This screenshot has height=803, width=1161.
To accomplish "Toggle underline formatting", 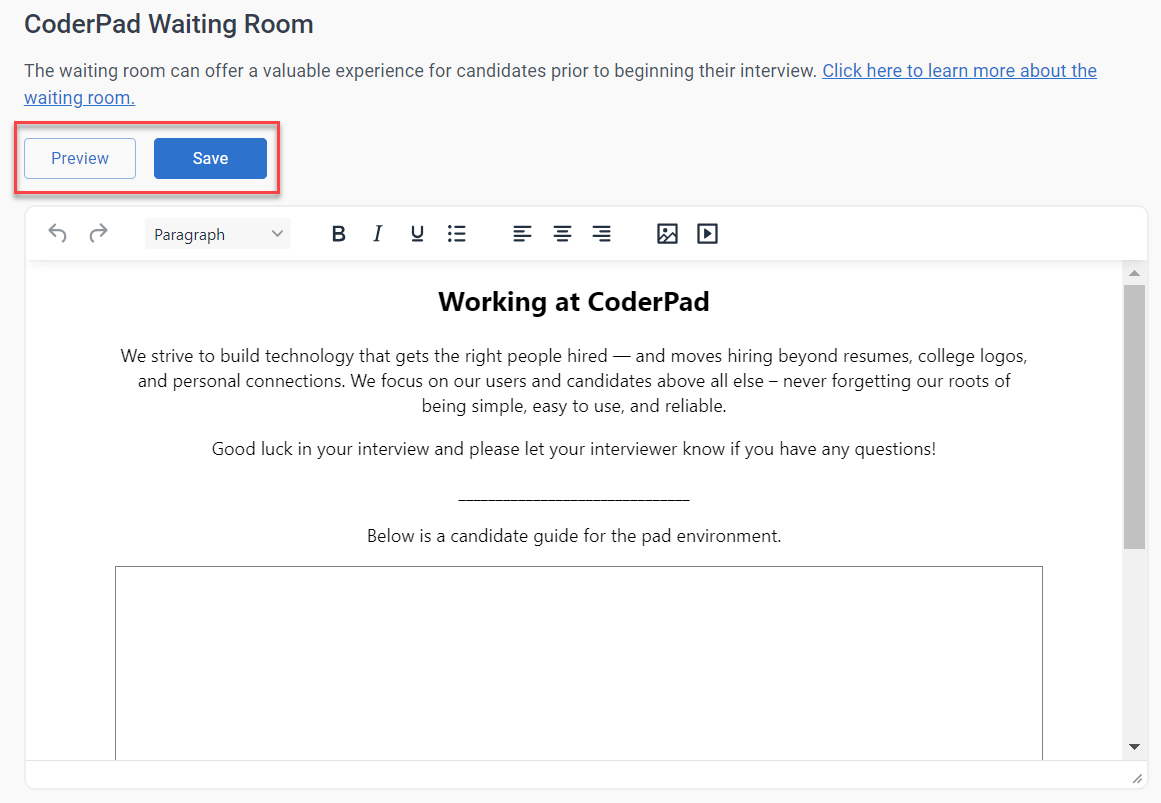I will click(x=417, y=234).
